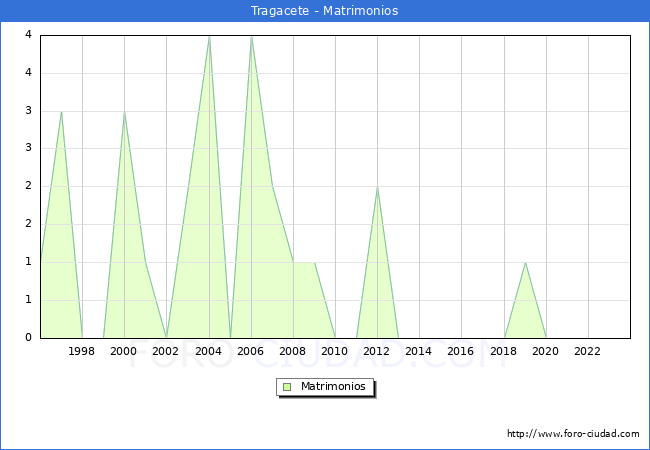Click the 2004 peak data point
650x450 pixels.
point(209,37)
